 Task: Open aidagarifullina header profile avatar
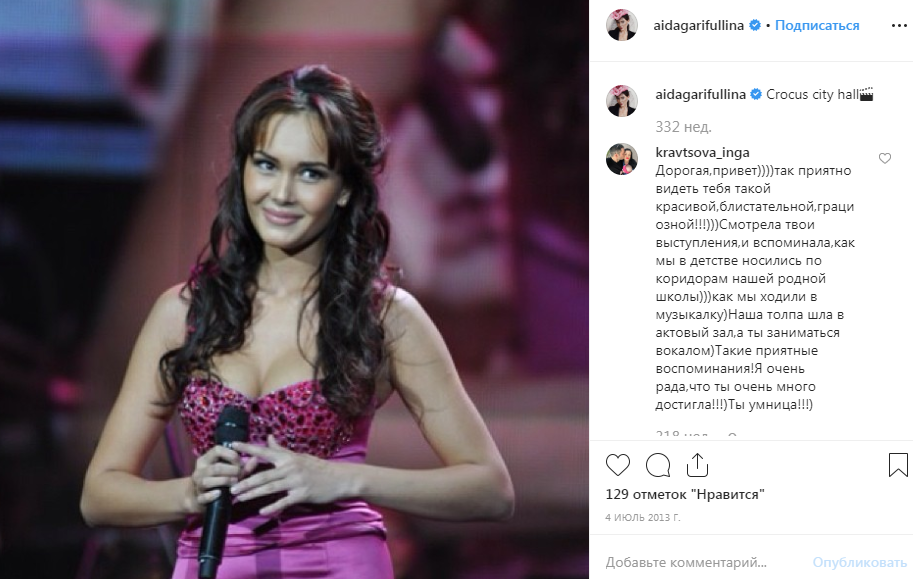(622, 25)
